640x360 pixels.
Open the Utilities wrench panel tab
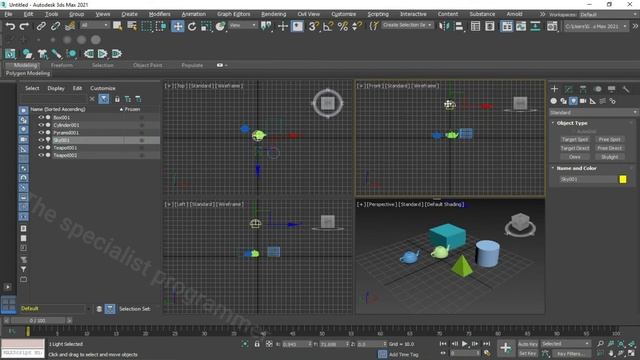click(626, 89)
